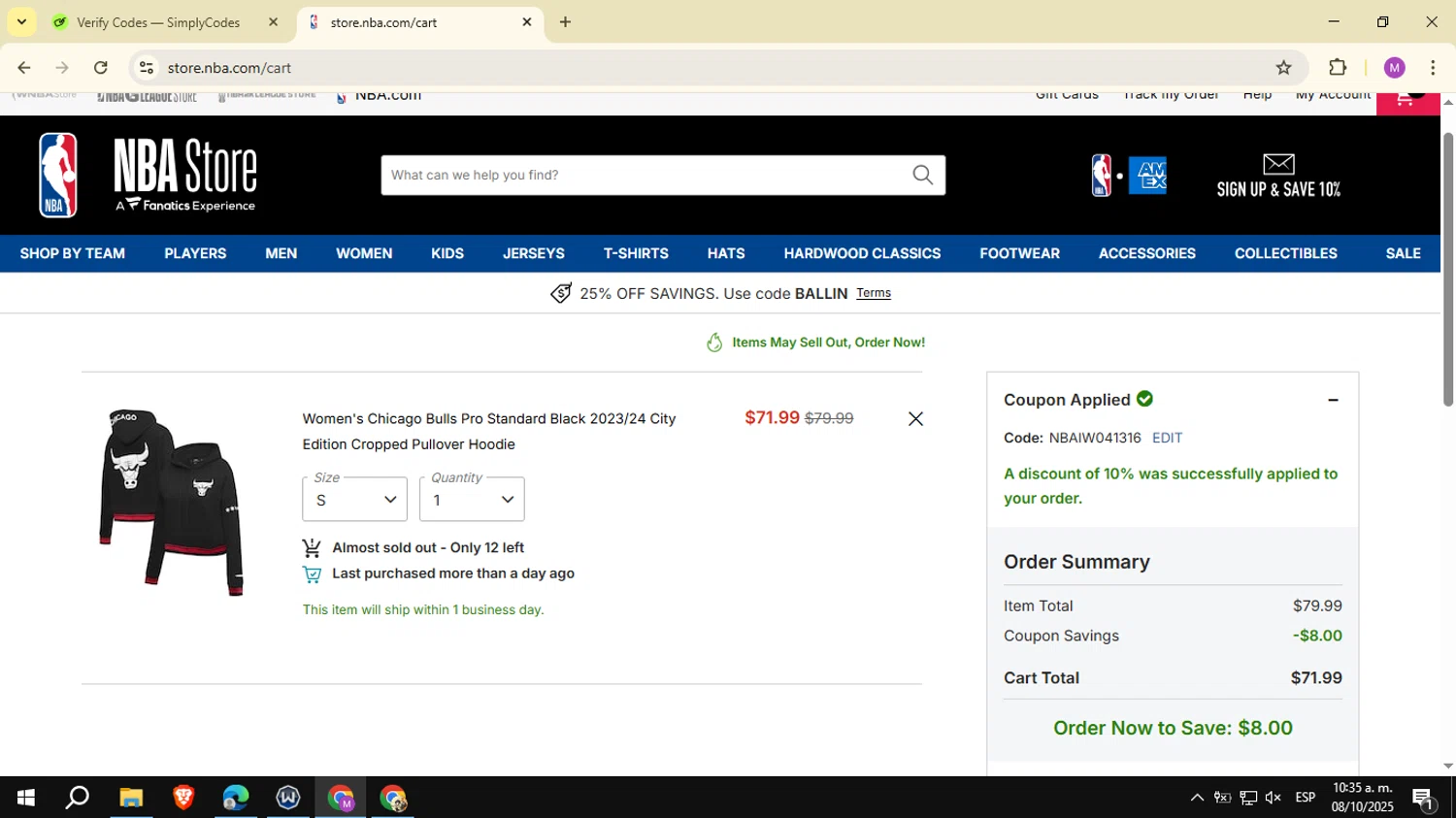Image resolution: width=1456 pixels, height=818 pixels.
Task: Open the FOOTWEAR menu
Action: point(1019,253)
